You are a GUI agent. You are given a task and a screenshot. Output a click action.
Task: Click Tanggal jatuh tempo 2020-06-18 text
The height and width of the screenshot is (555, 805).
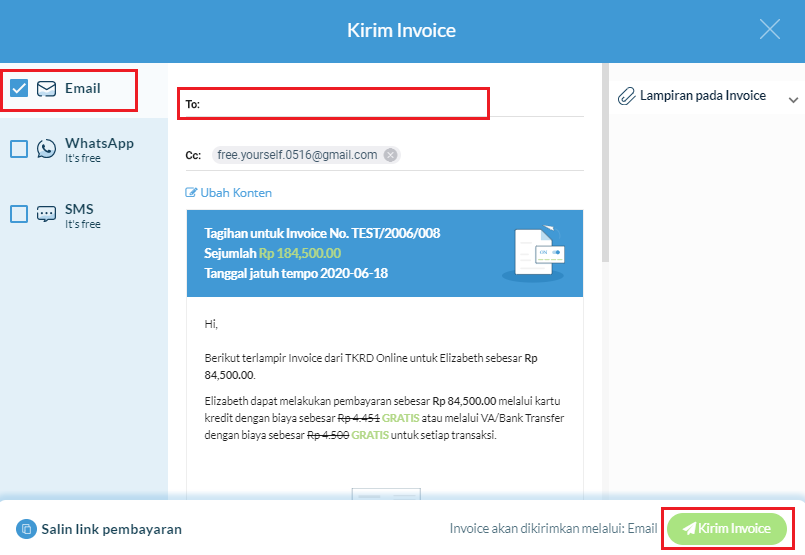click(x=296, y=273)
